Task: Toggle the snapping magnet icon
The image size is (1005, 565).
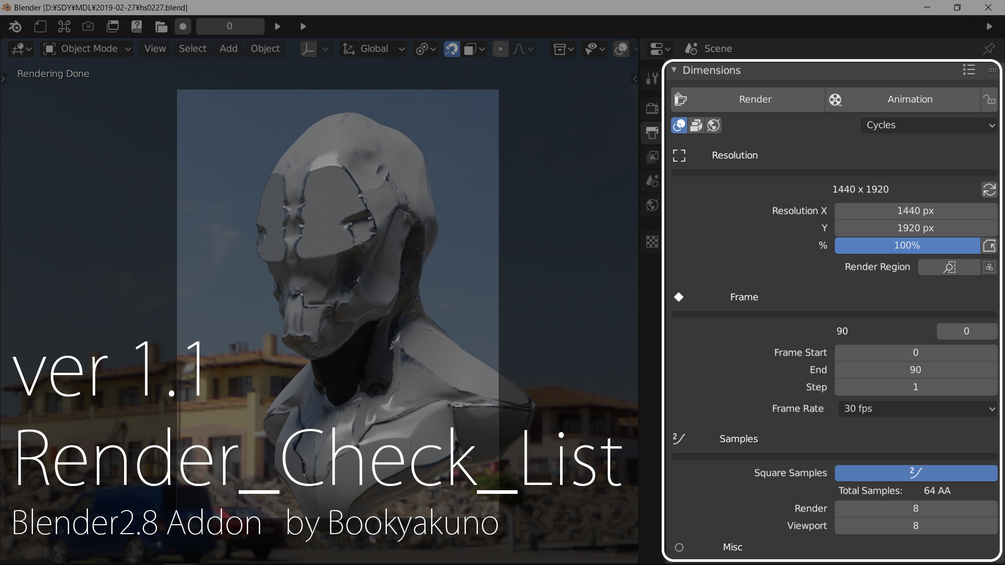Action: [x=452, y=49]
